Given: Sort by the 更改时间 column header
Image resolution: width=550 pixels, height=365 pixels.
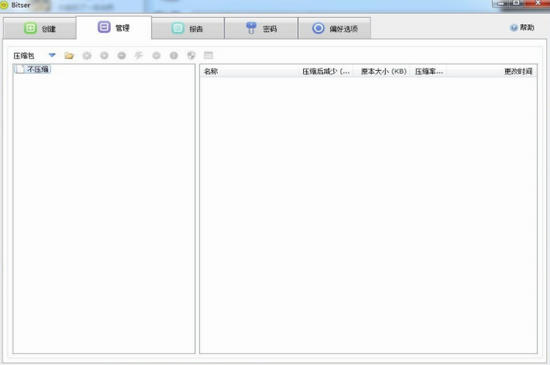Looking at the screenshot, I should [x=492, y=72].
